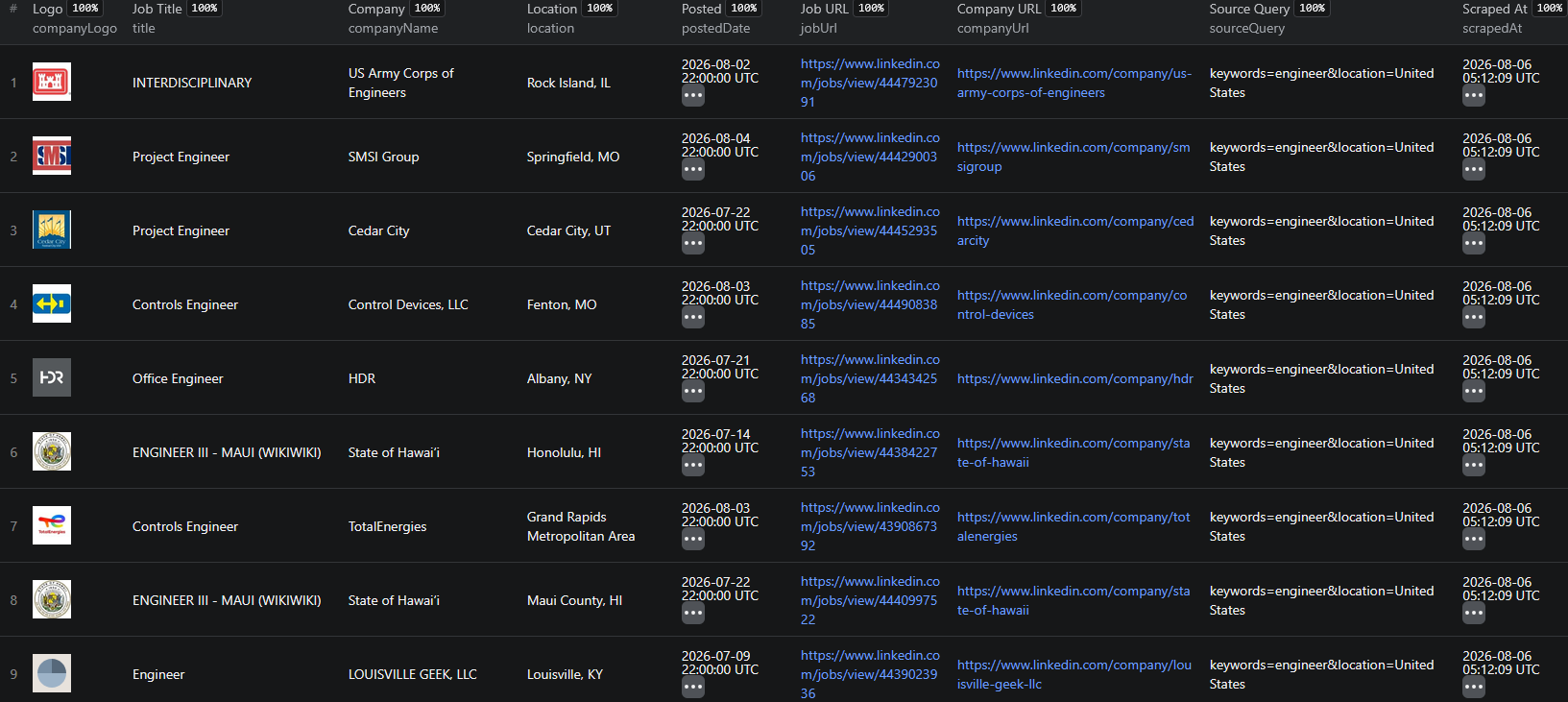Select the Springfield, MO location cell
This screenshot has height=702, width=1568.
[573, 157]
